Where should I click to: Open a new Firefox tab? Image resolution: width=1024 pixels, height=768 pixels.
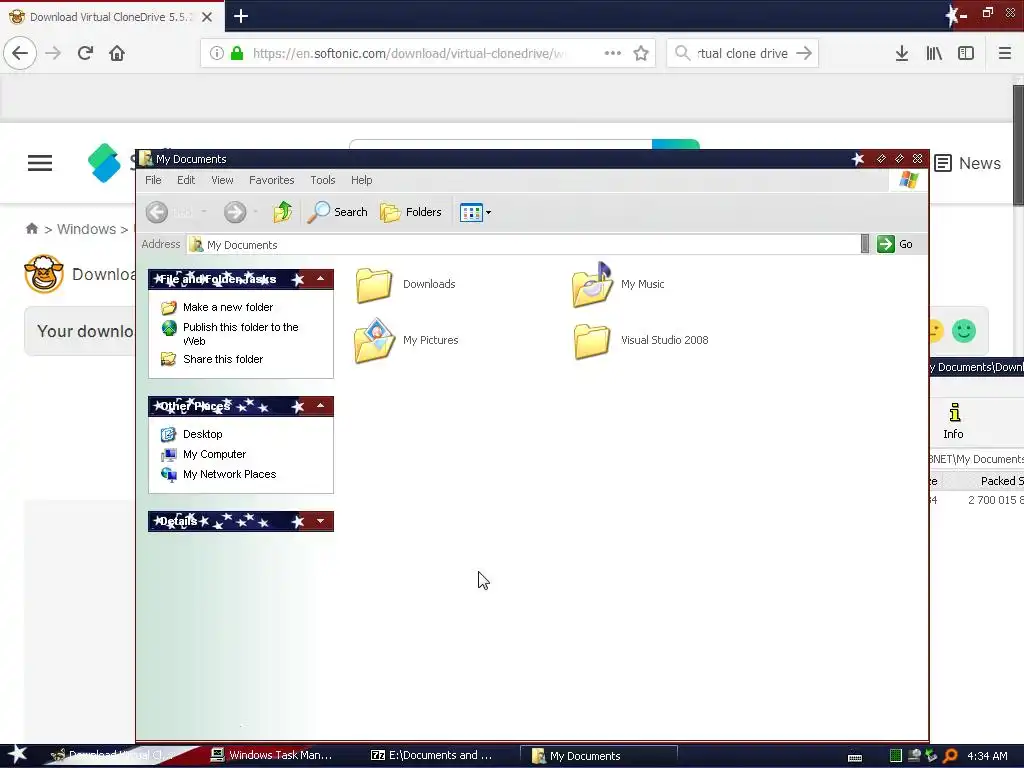[241, 16]
